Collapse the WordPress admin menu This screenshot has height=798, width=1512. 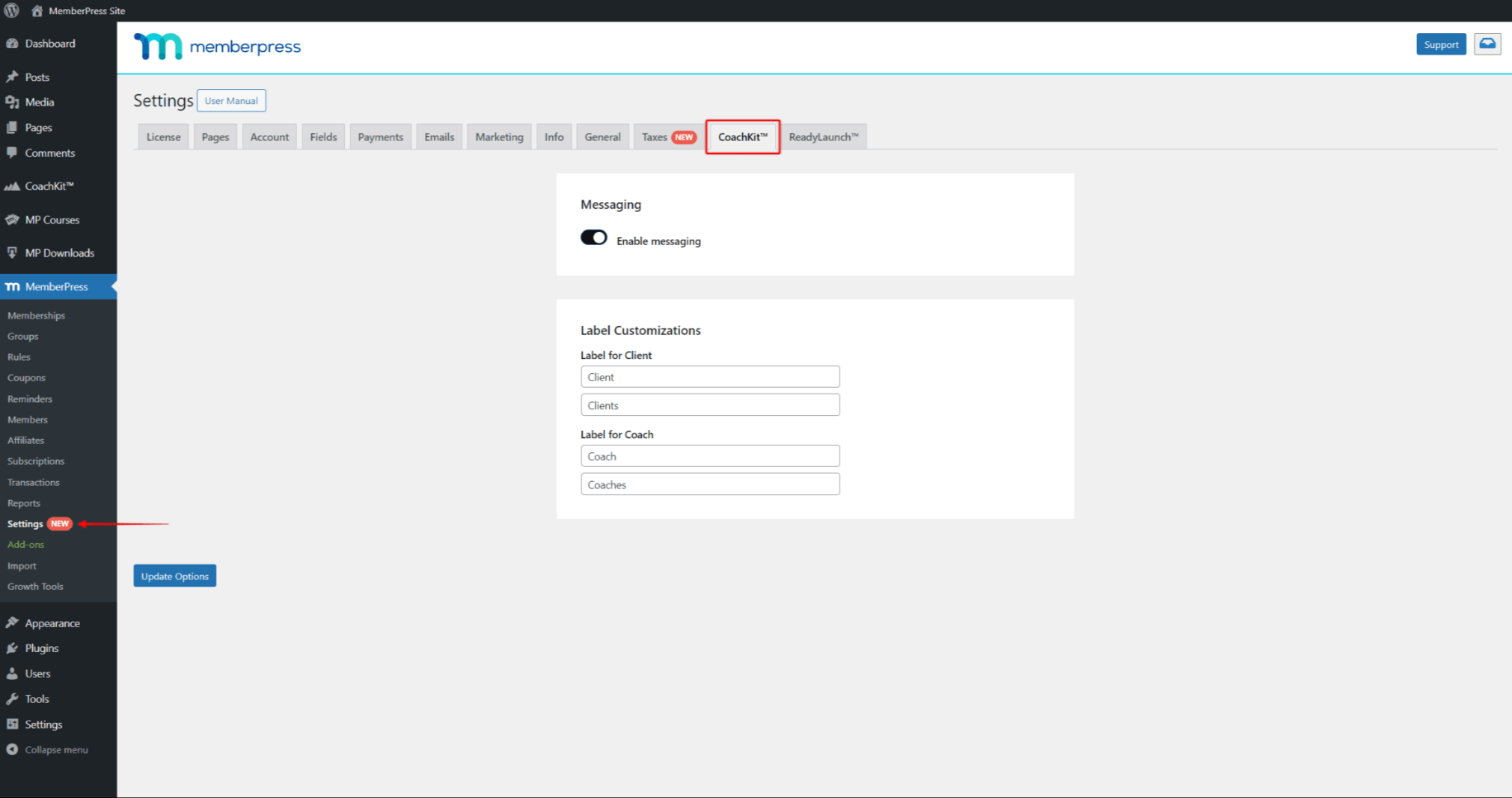pyautogui.click(x=55, y=749)
